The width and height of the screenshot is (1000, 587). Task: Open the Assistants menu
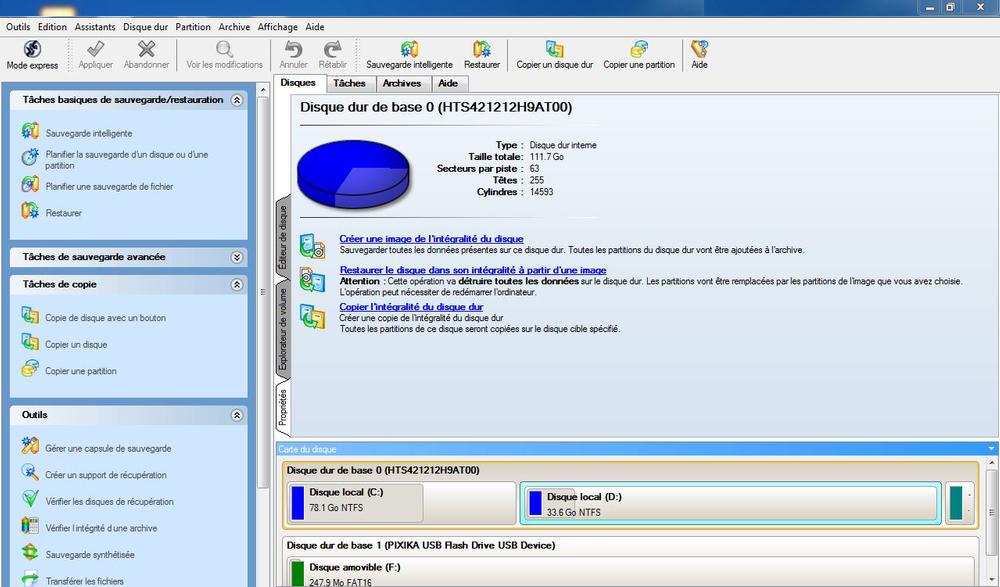[95, 27]
